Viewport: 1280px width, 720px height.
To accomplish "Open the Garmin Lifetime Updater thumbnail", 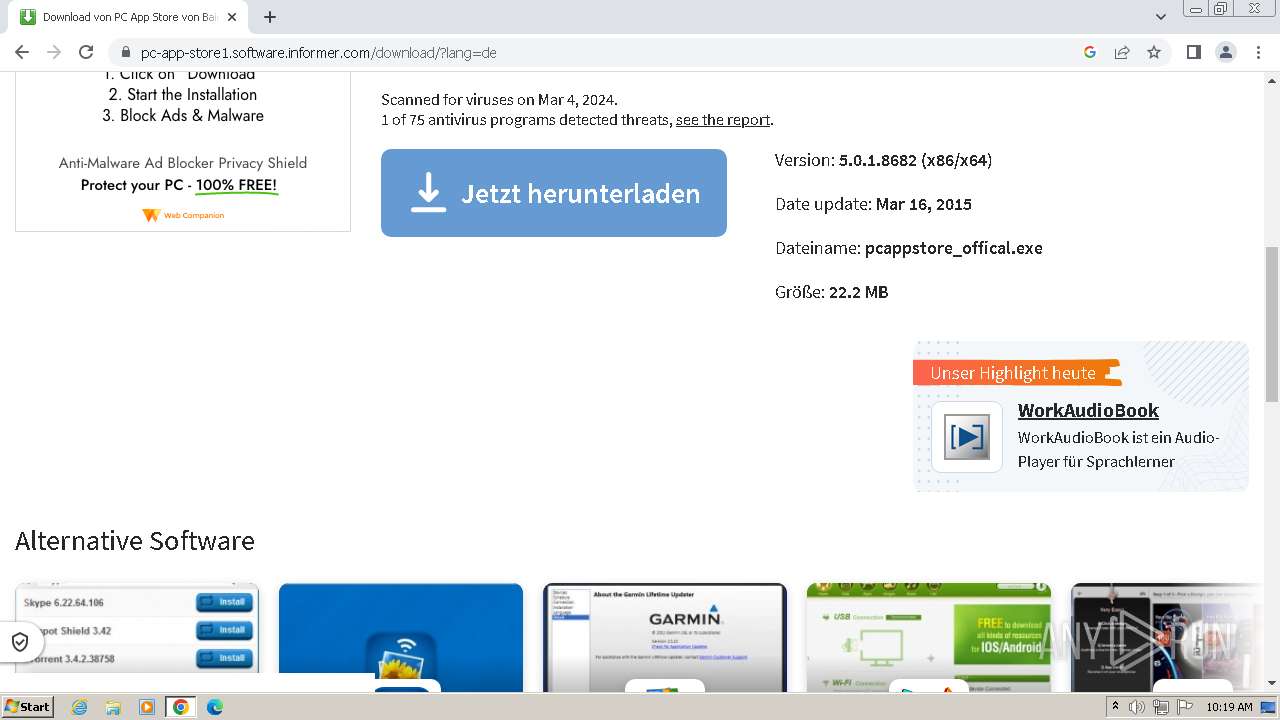I will pyautogui.click(x=665, y=638).
